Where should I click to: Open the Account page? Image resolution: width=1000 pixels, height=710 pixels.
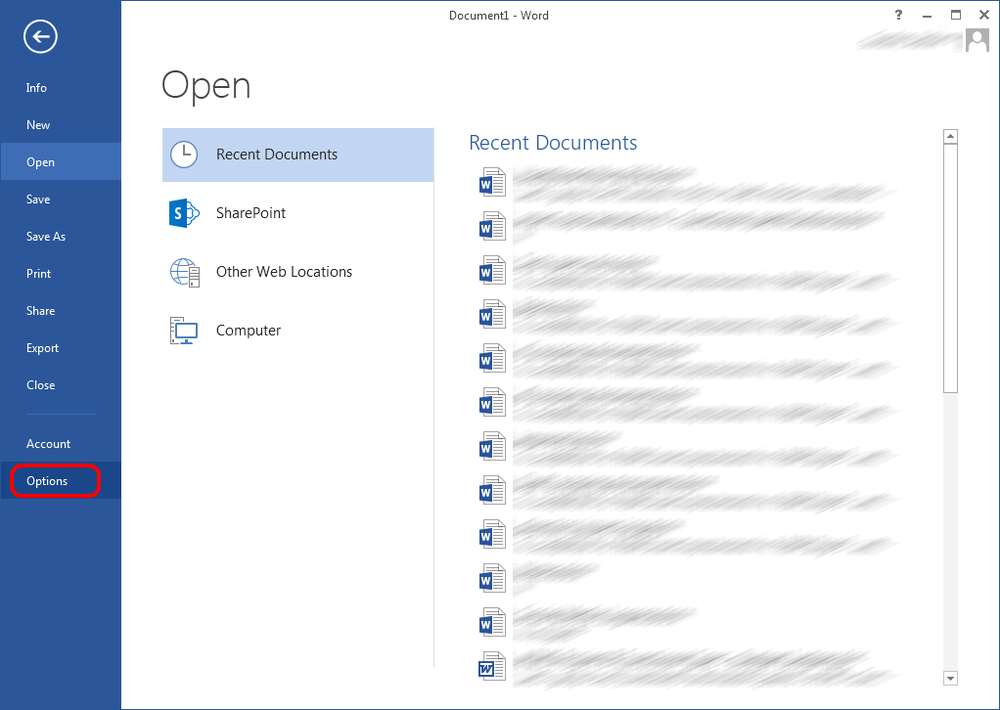click(x=61, y=444)
